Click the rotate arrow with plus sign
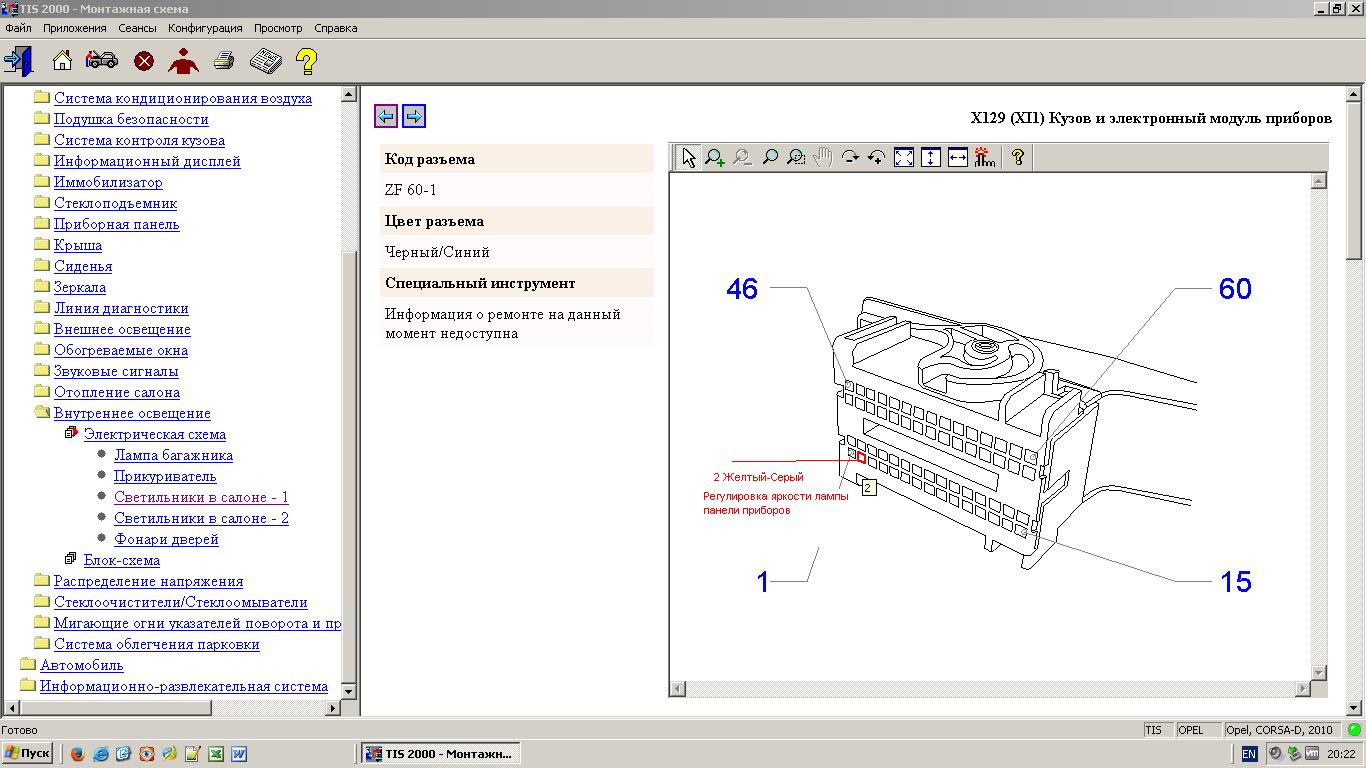Screen dimensions: 1366x768 click(x=877, y=157)
